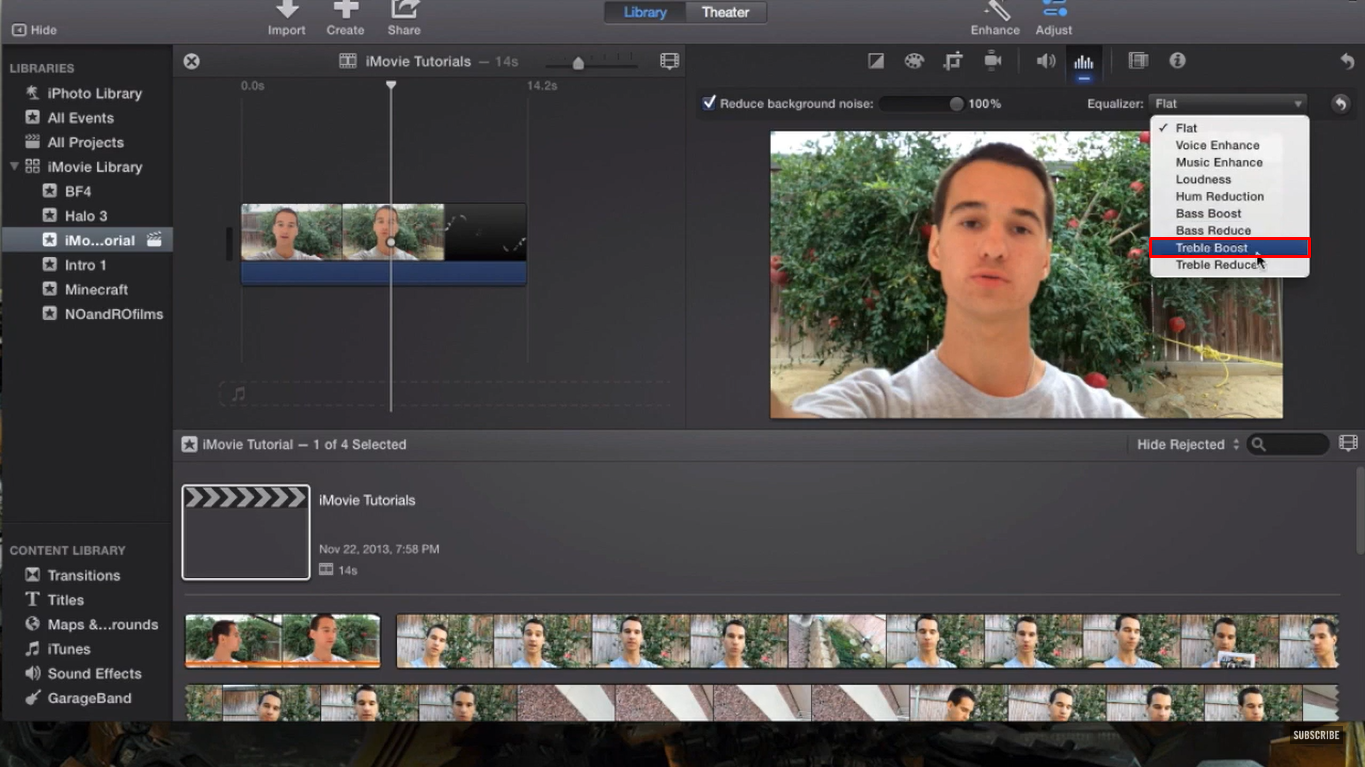This screenshot has width=1365, height=767.
Task: Switch to the Library tab
Action: coord(645,12)
